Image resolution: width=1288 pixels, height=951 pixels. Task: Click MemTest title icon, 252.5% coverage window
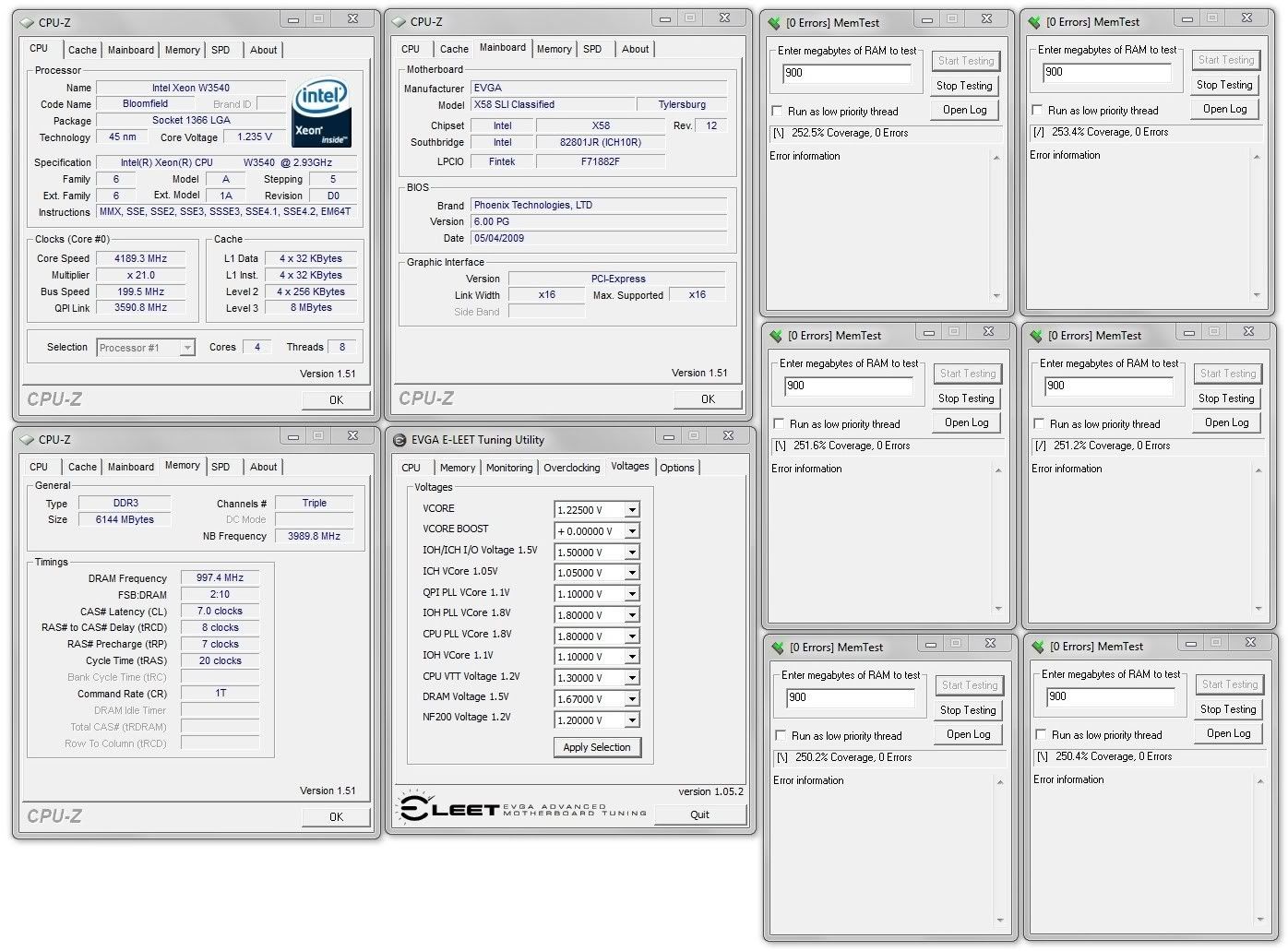point(775,22)
